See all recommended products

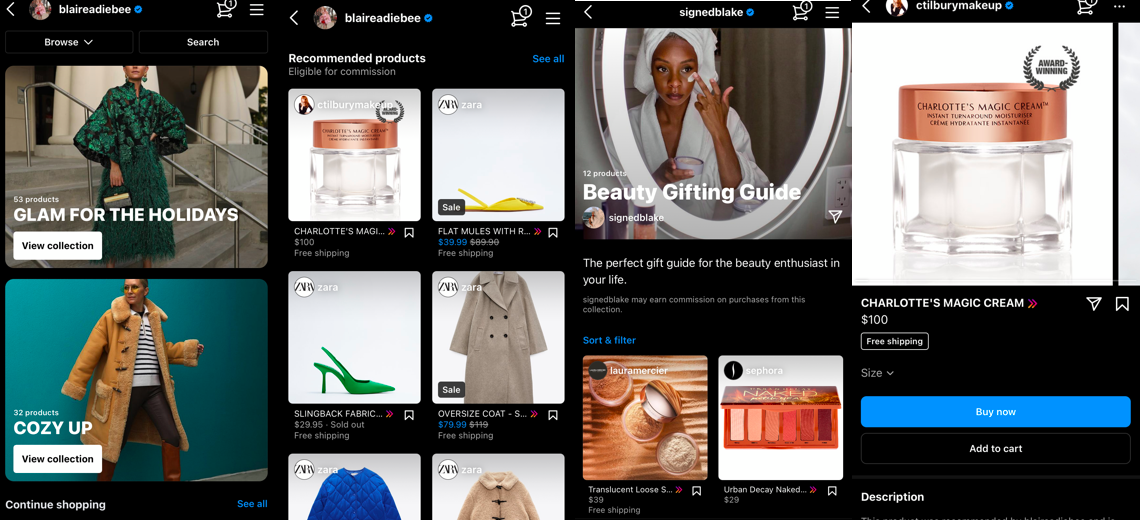point(548,59)
